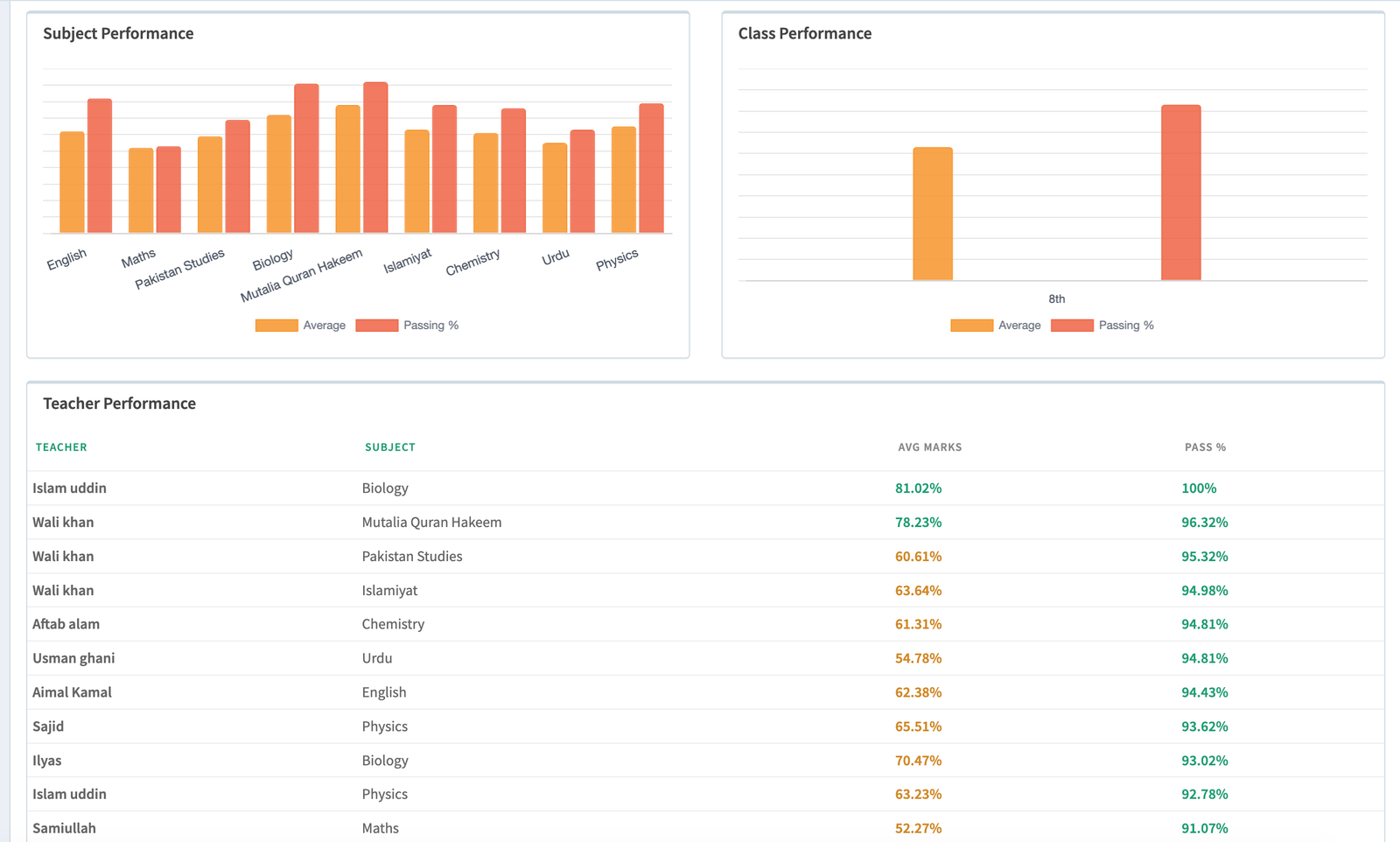Sort table by AVG MARKS column header

(930, 447)
